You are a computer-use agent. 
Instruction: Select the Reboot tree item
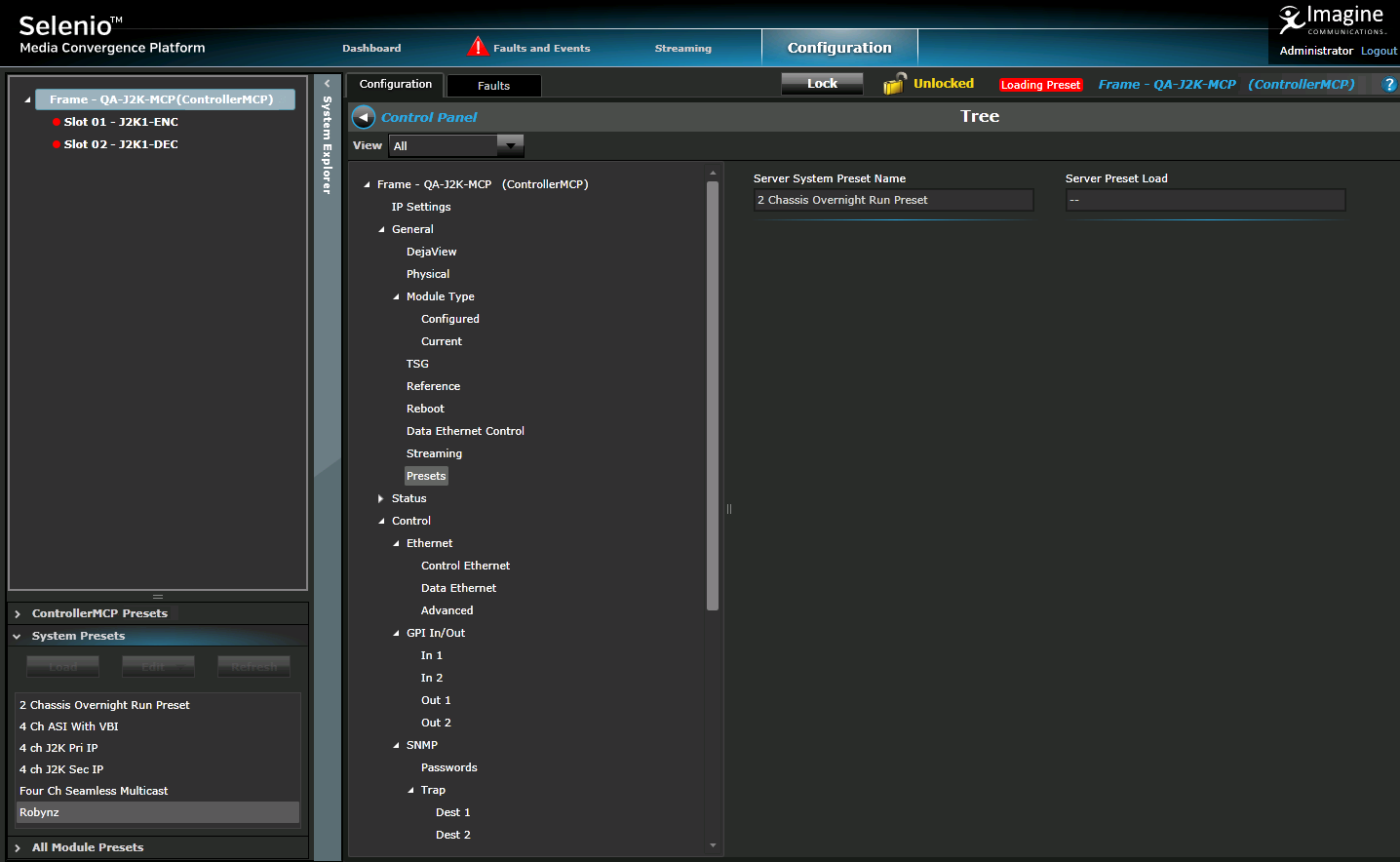pyautogui.click(x=425, y=409)
